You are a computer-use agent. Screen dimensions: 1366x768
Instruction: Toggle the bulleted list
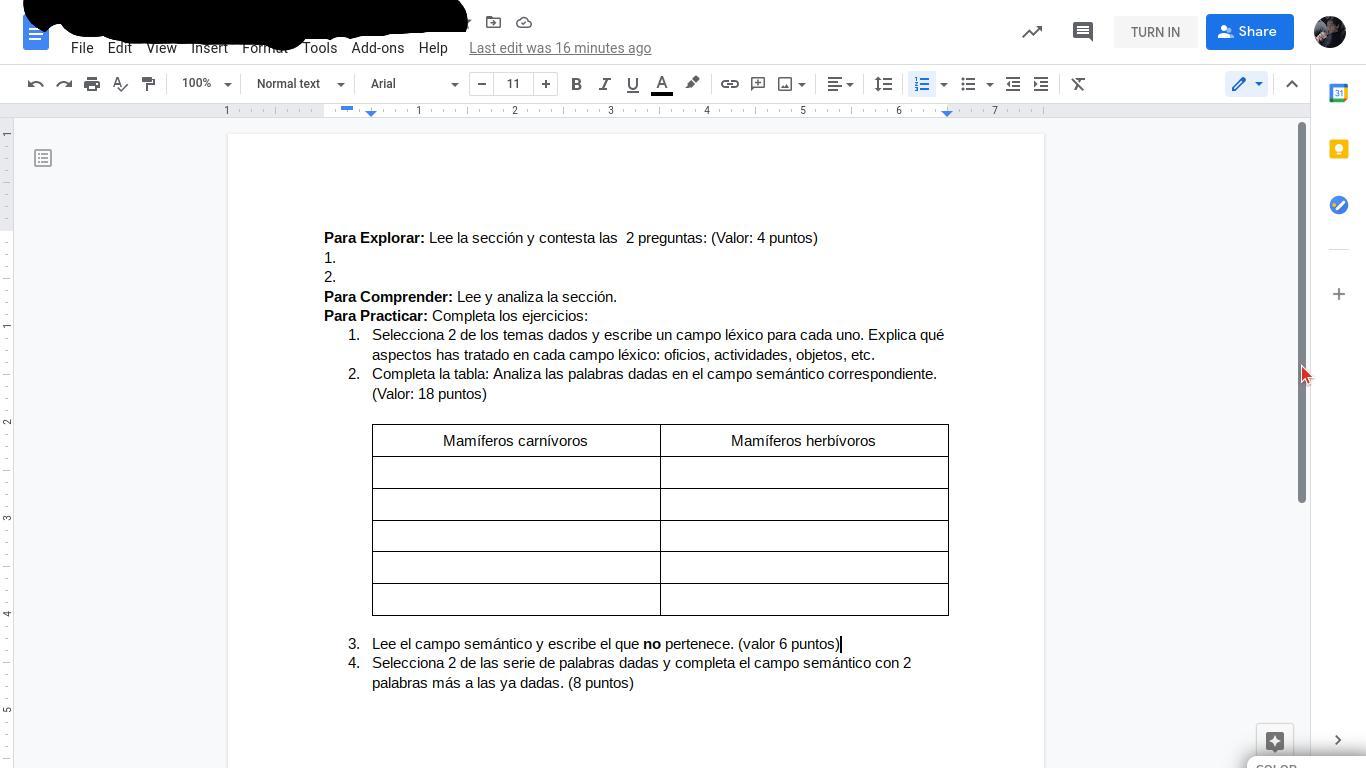tap(968, 84)
